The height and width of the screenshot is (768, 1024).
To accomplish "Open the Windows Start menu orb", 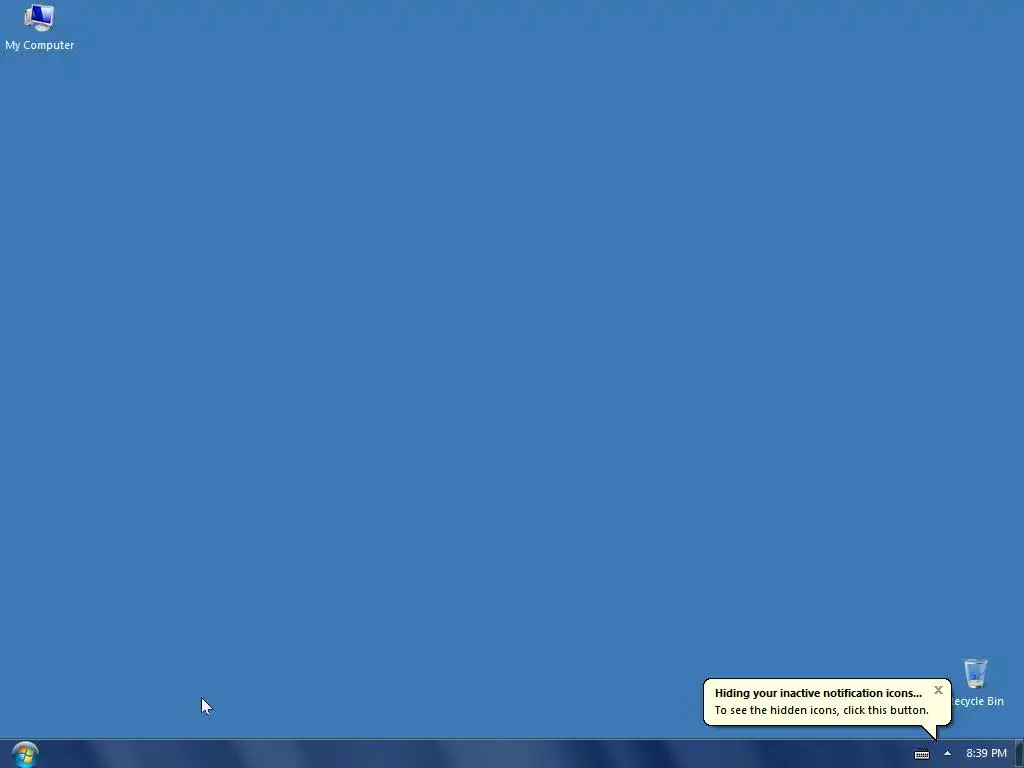I will click(x=25, y=755).
